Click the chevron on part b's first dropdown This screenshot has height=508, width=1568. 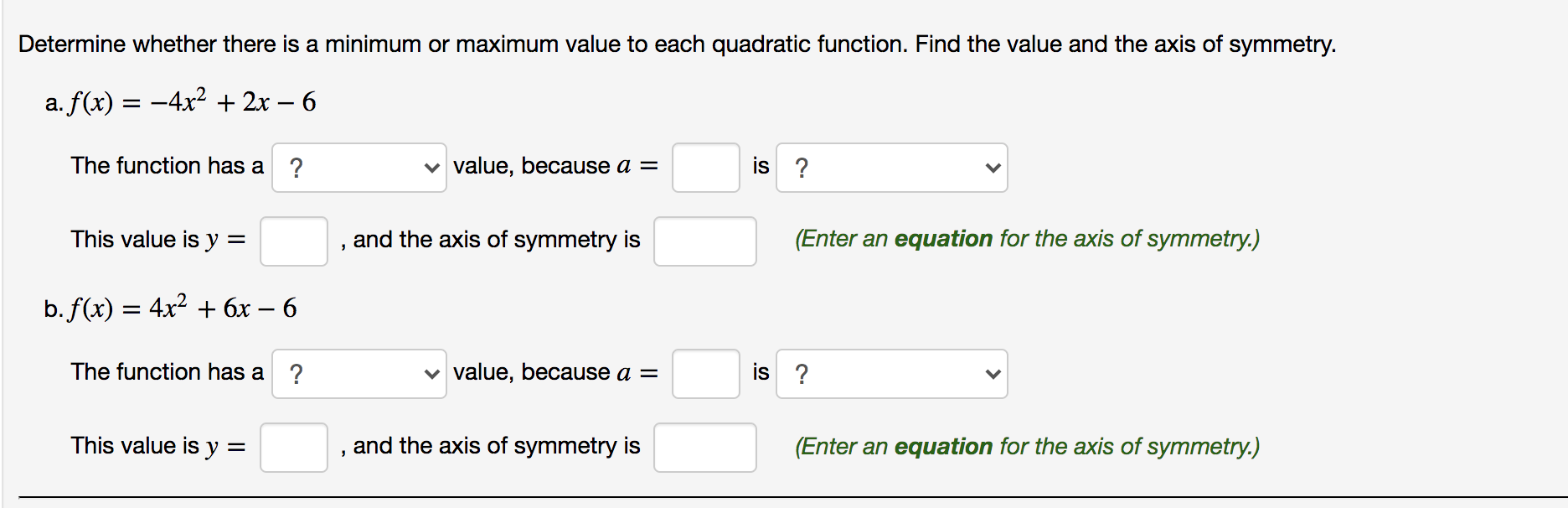point(432,373)
